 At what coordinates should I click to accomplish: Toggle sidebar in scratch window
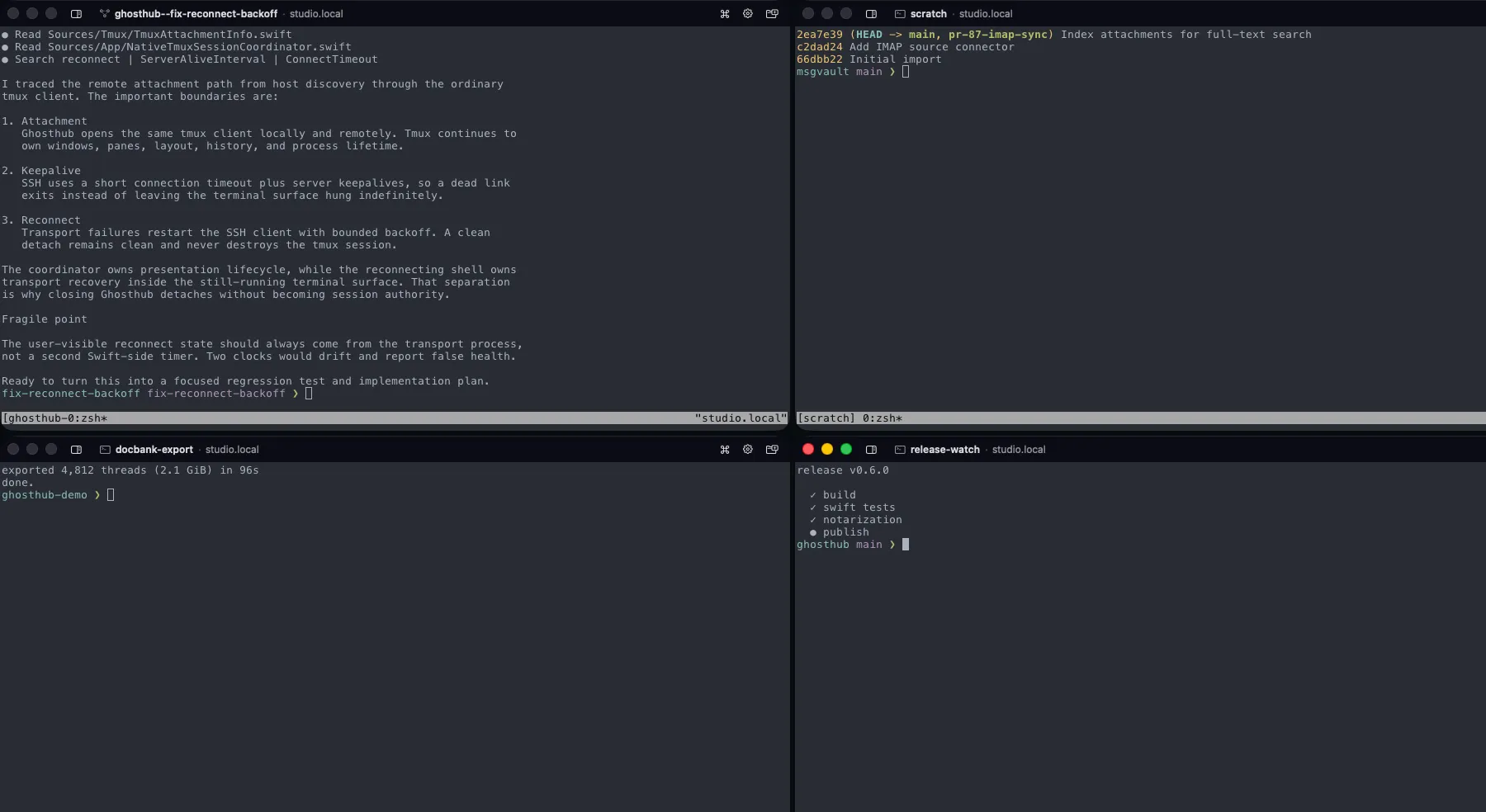point(871,14)
